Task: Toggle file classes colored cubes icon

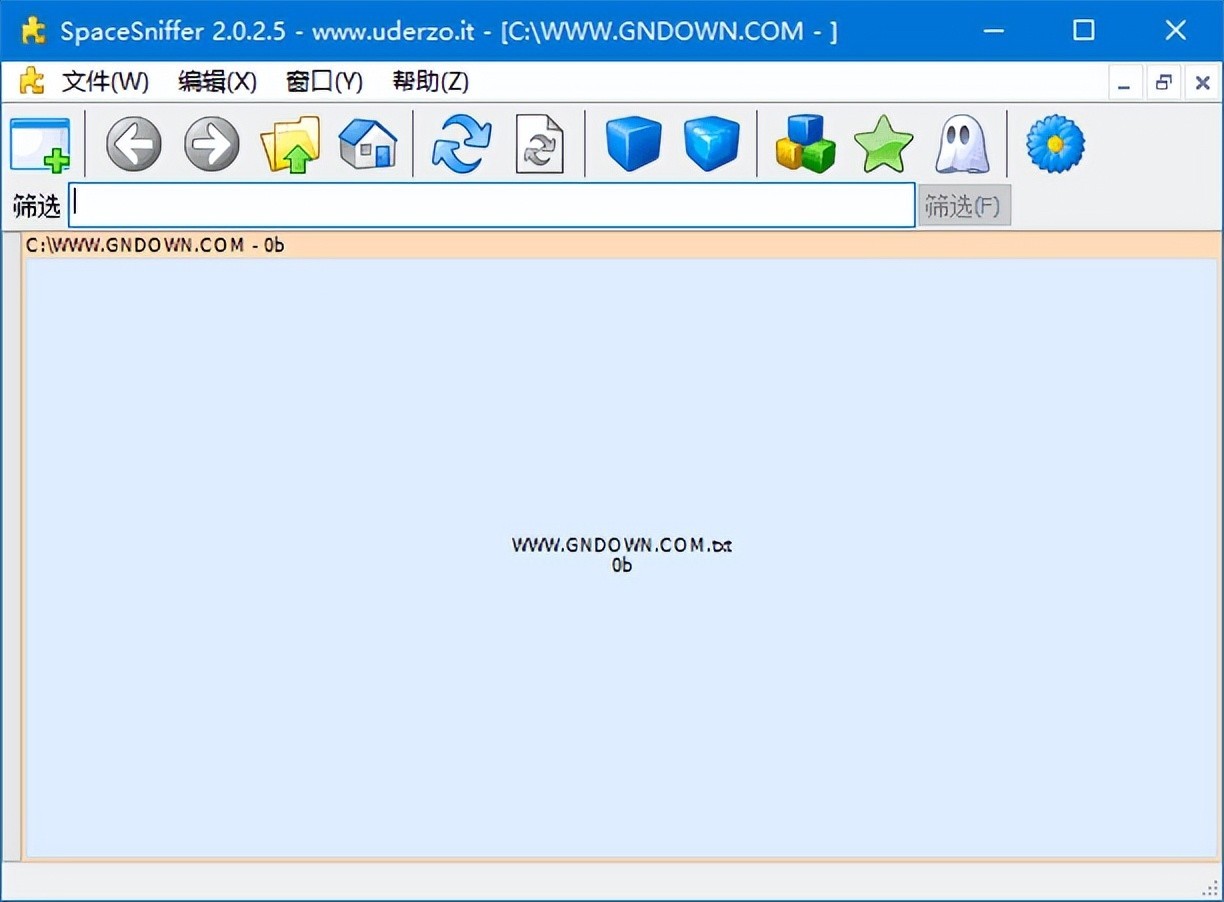Action: coord(805,144)
